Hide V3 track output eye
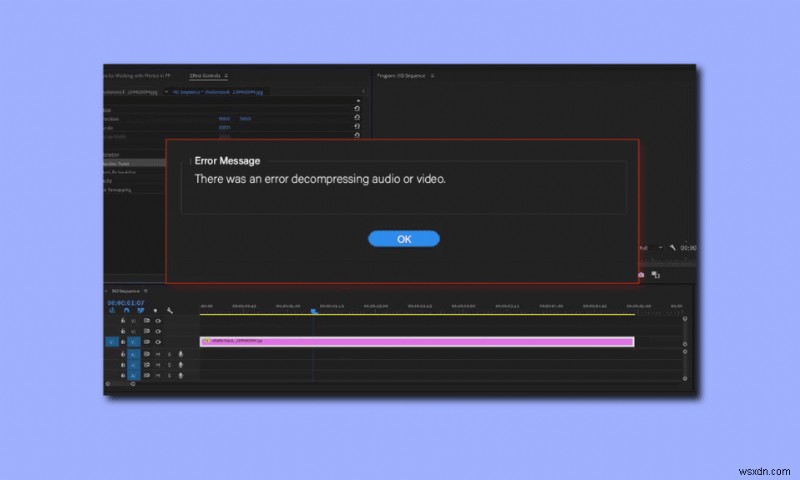This screenshot has width=800, height=480. tap(158, 321)
